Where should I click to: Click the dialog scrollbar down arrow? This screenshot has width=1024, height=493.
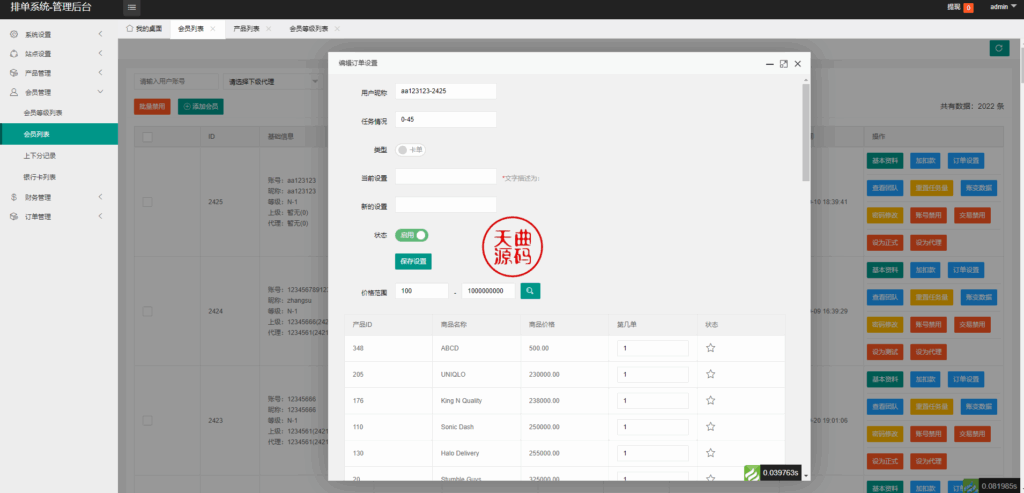pos(806,476)
